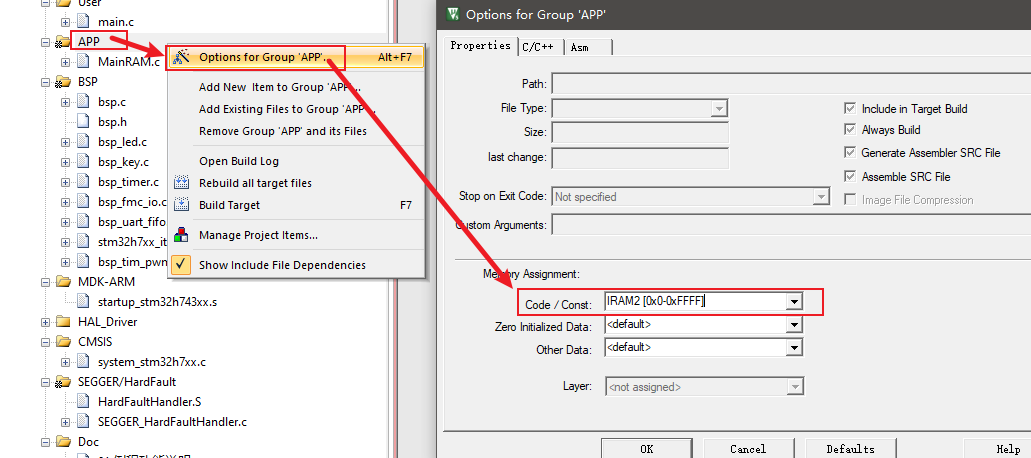Open the Code / Const memory dropdown
This screenshot has height=458, width=1031.
(794, 302)
